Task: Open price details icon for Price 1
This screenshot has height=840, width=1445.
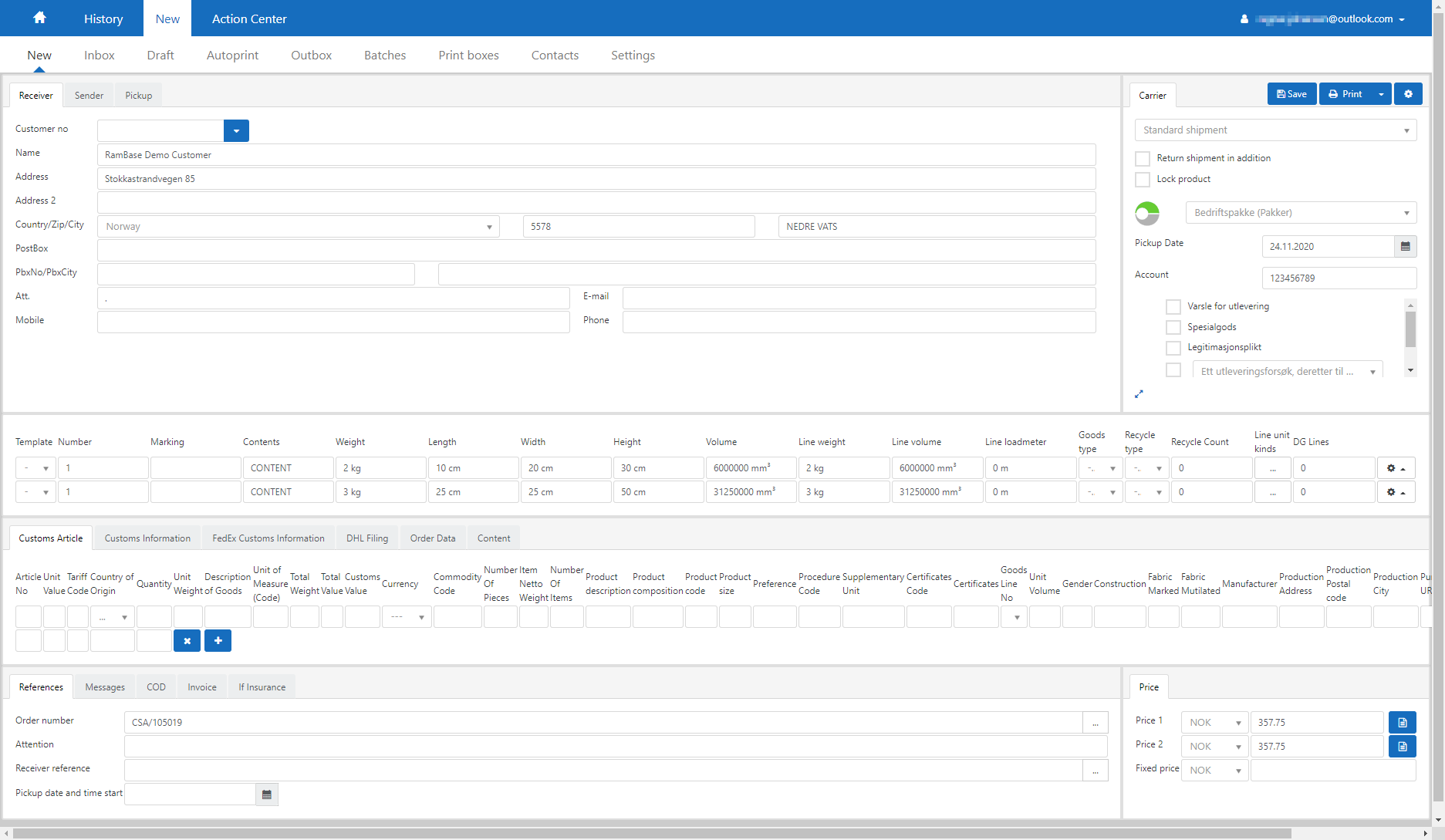Action: 1402,723
